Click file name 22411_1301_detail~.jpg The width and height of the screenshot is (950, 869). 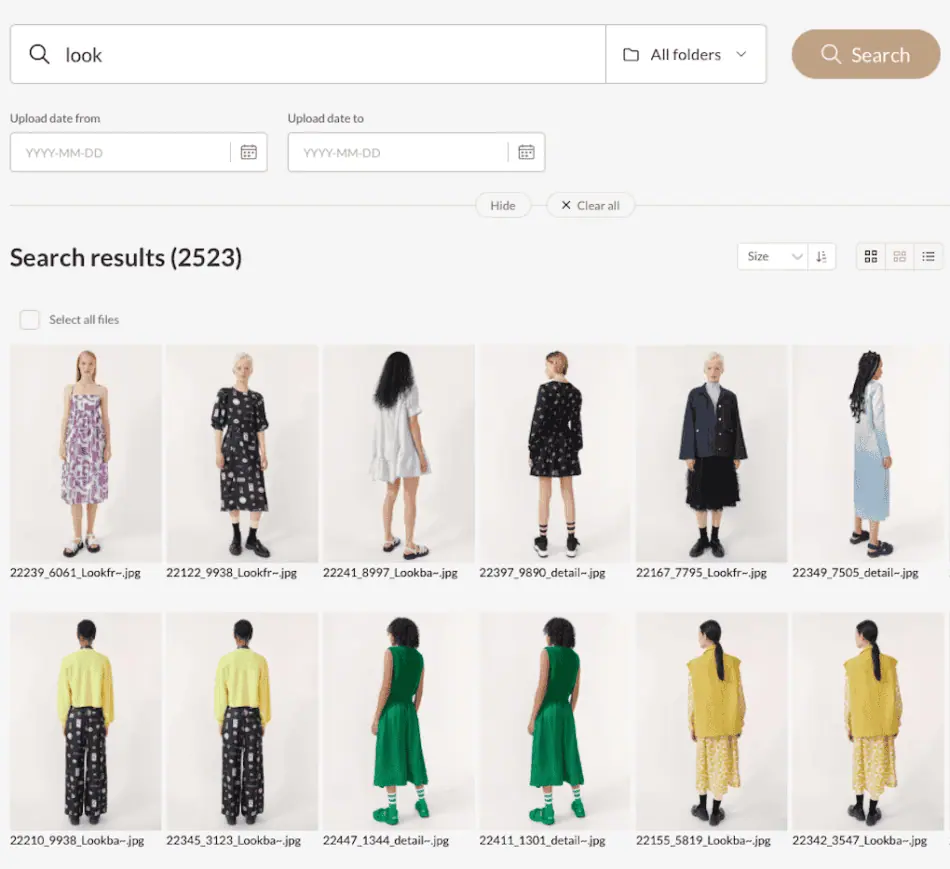pos(542,841)
